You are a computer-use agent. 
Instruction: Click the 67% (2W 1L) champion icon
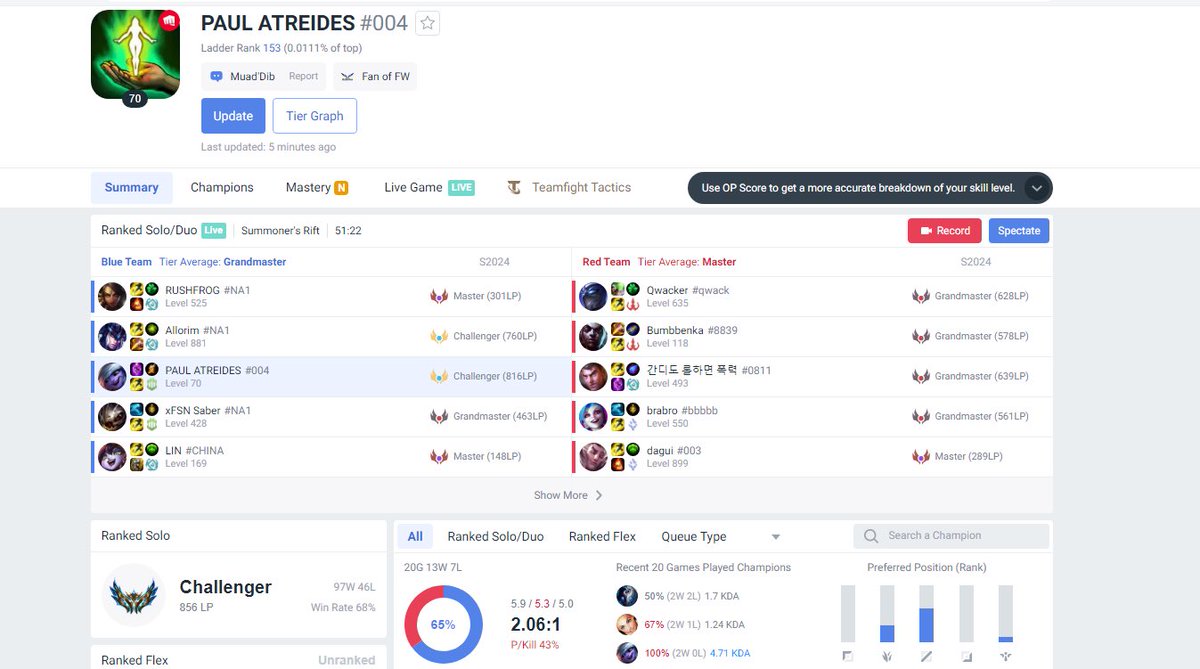click(x=627, y=625)
